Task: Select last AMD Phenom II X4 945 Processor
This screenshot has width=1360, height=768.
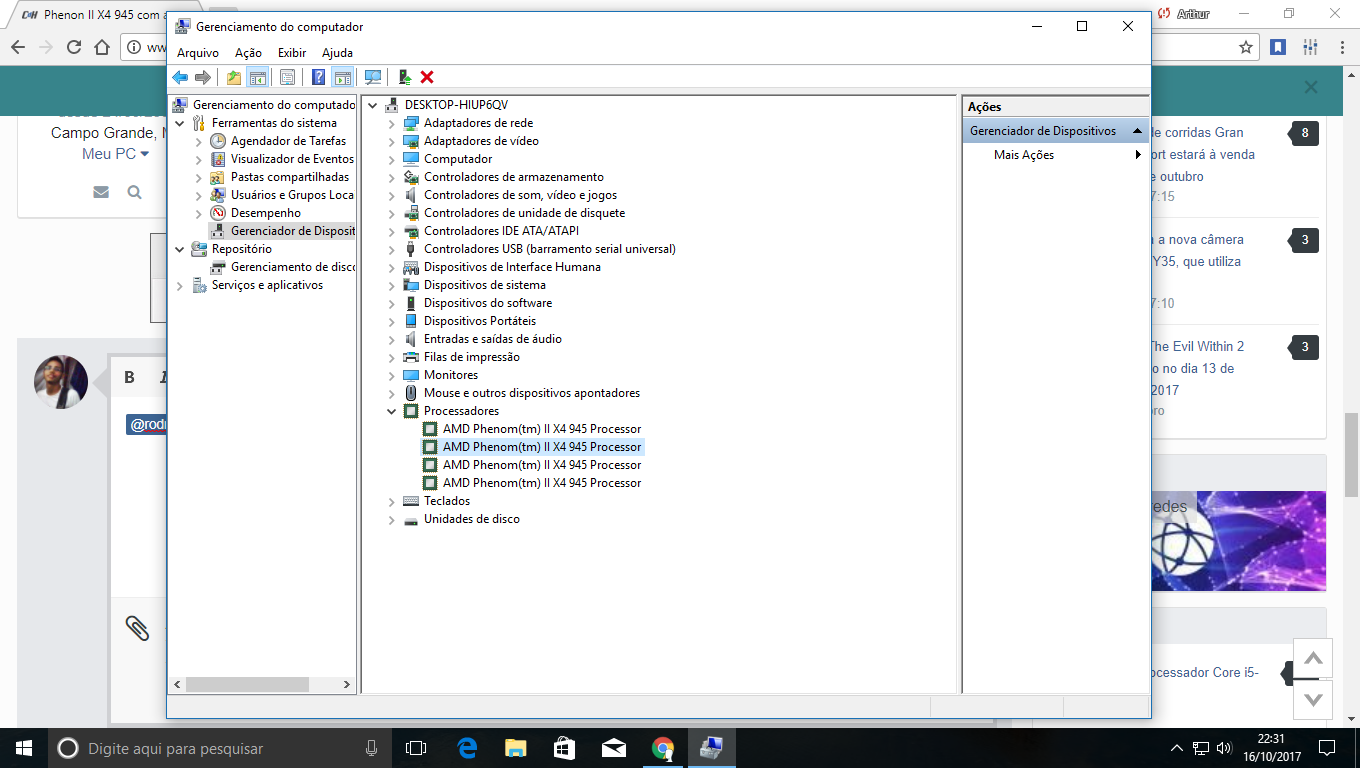Action: pyautogui.click(x=542, y=483)
